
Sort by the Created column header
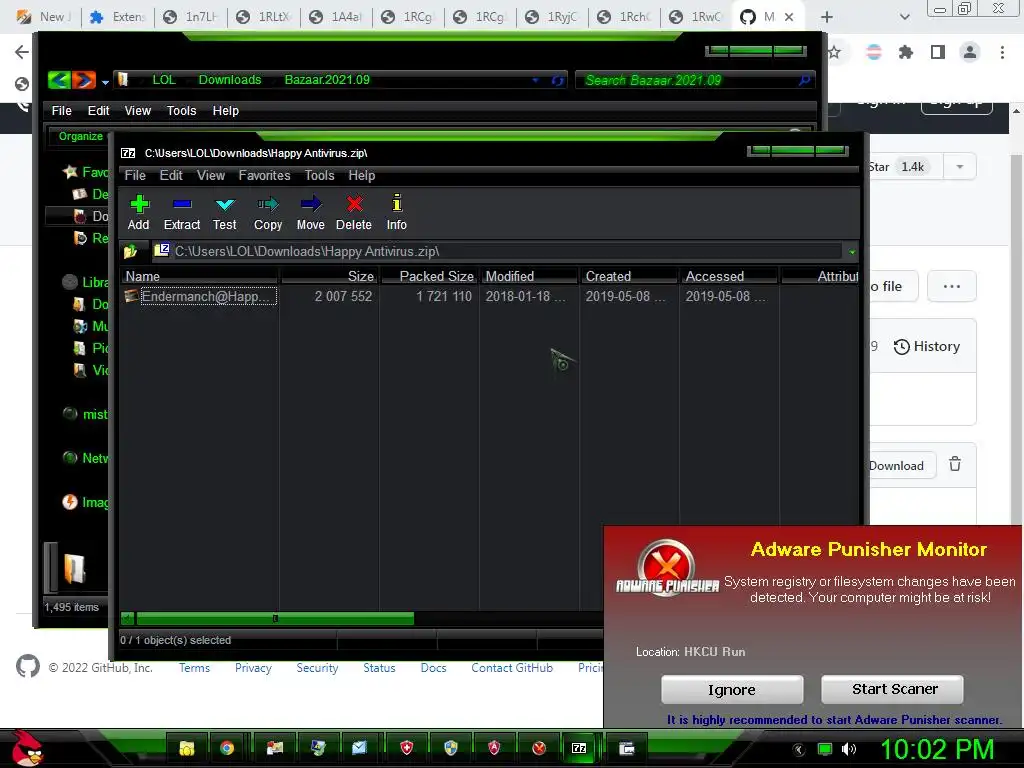630,276
